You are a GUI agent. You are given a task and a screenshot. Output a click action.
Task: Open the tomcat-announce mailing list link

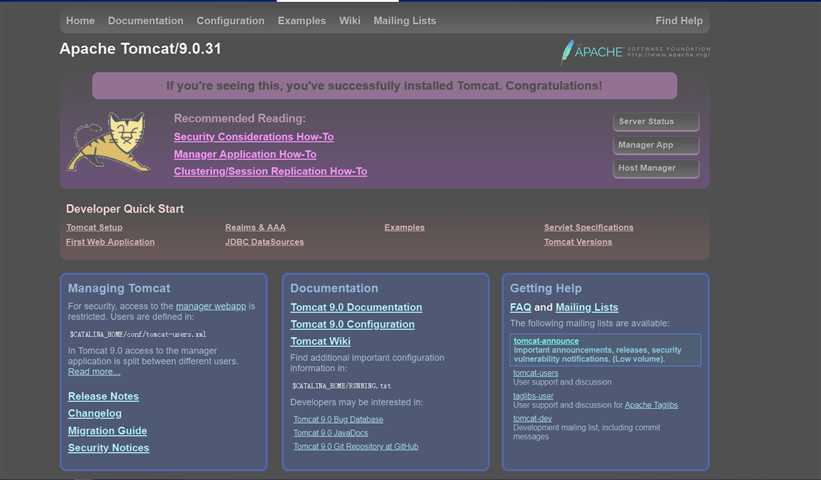pyautogui.click(x=546, y=341)
